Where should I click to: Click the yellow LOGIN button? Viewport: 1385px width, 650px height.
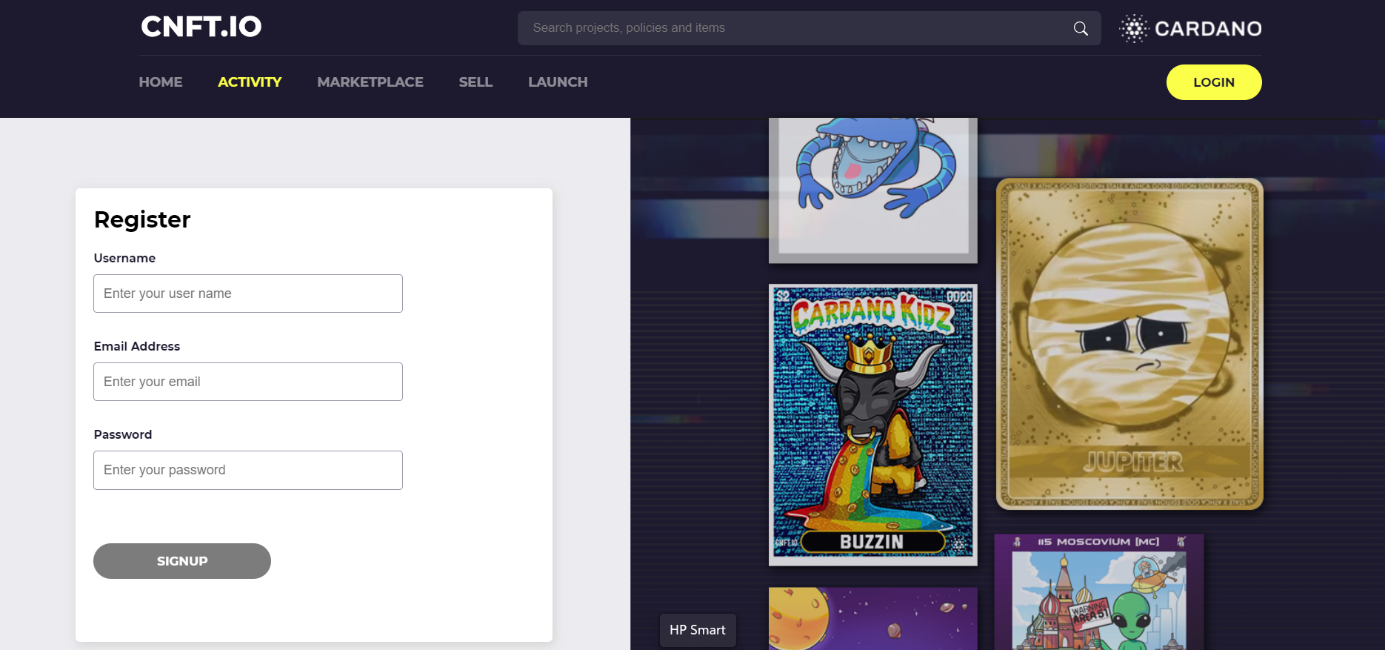pyautogui.click(x=1214, y=82)
